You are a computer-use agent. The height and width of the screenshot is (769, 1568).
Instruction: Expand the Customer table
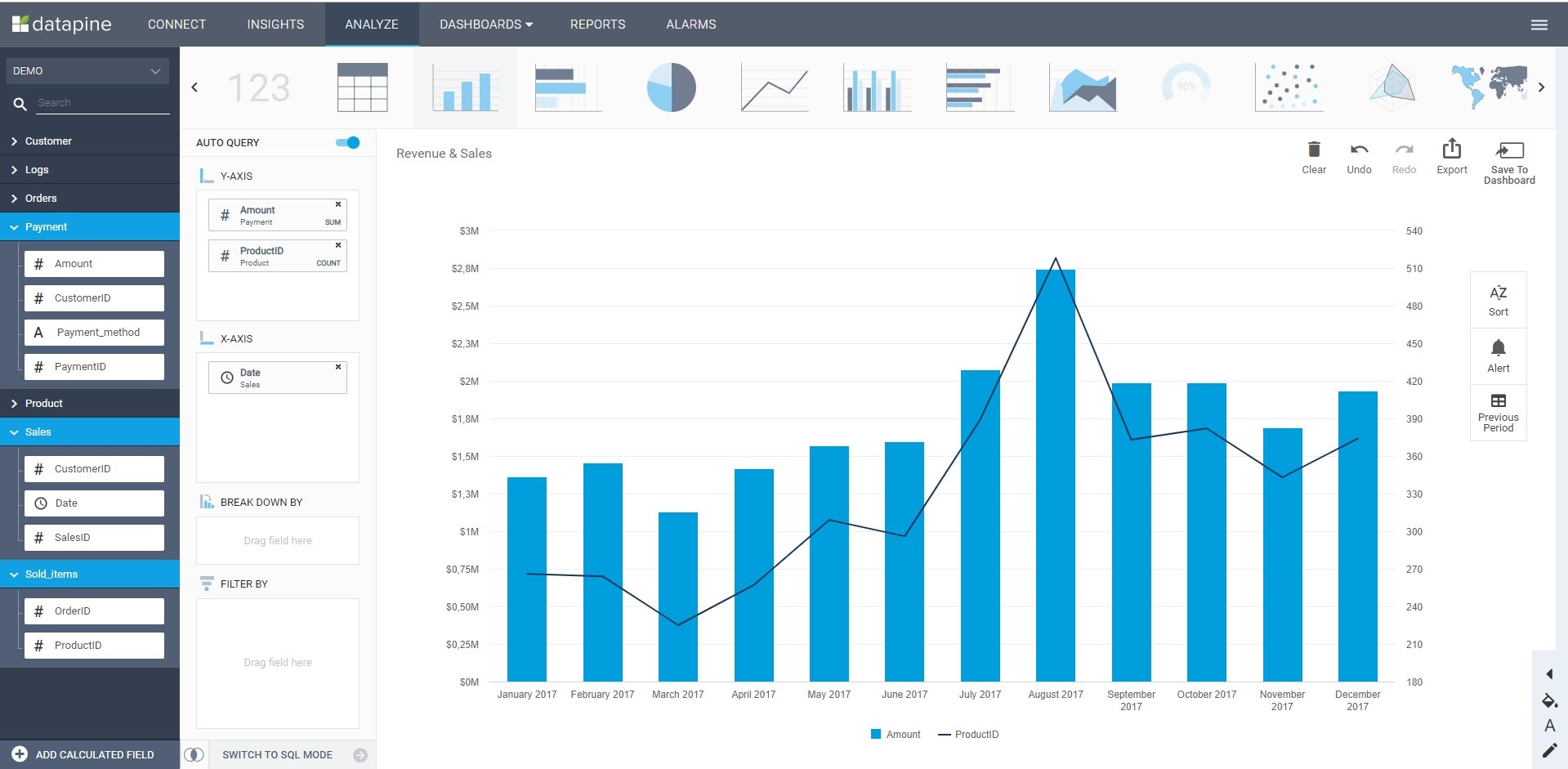pos(90,141)
